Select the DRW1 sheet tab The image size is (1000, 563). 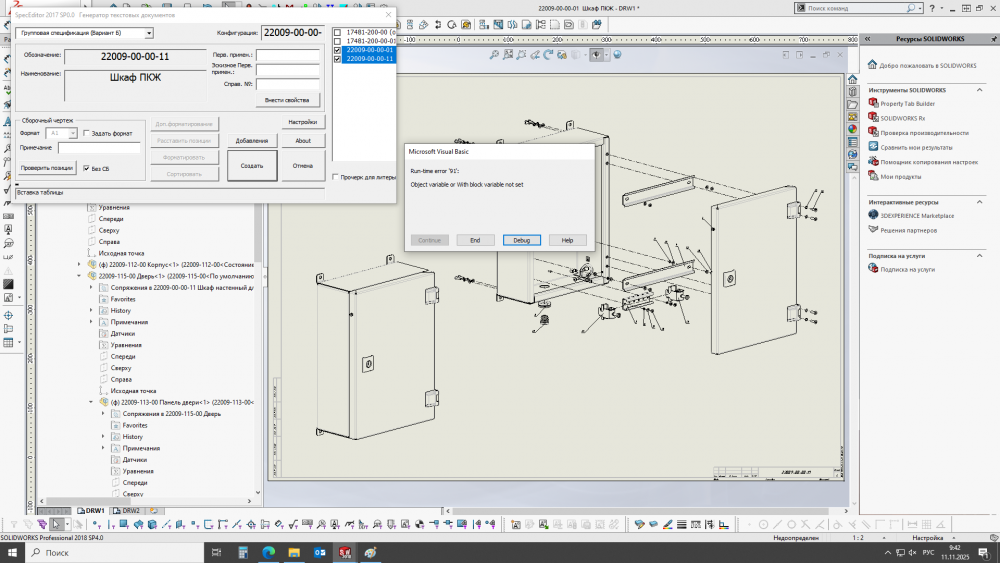point(95,510)
